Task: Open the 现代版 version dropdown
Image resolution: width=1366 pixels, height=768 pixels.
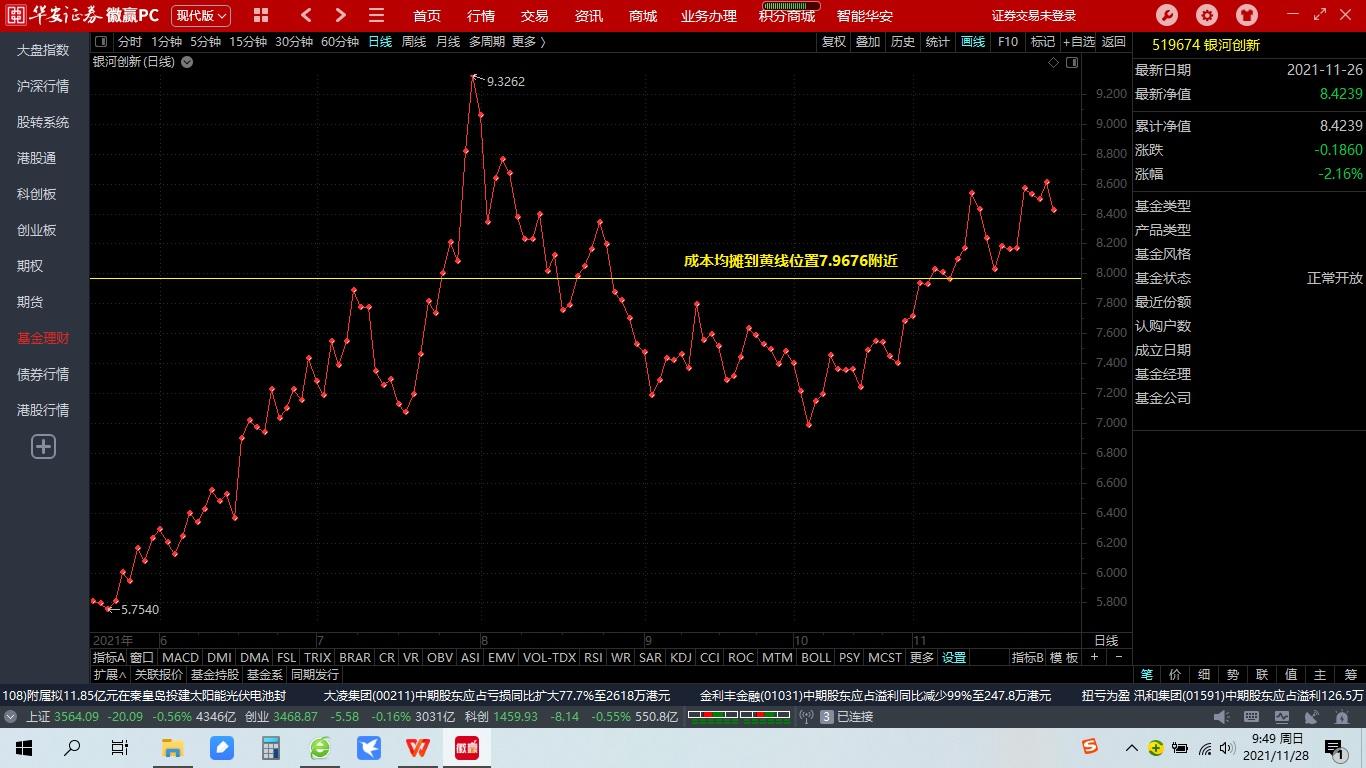Action: pos(201,15)
